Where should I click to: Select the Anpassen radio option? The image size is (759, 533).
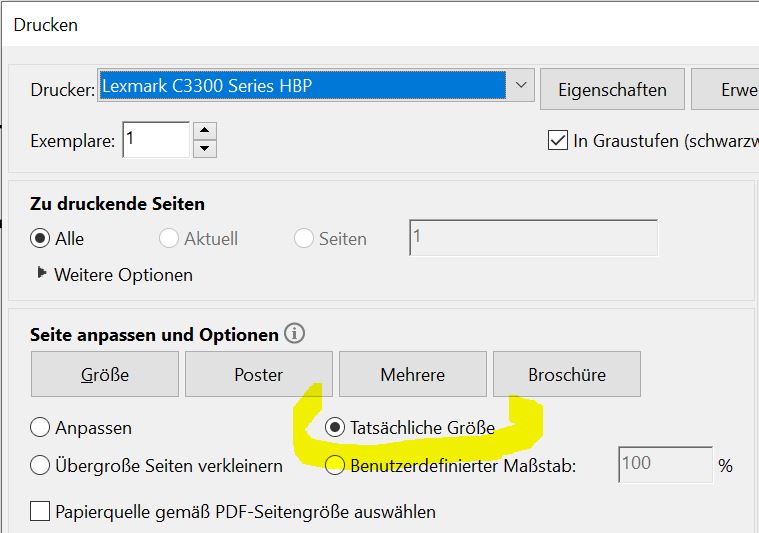click(x=41, y=428)
